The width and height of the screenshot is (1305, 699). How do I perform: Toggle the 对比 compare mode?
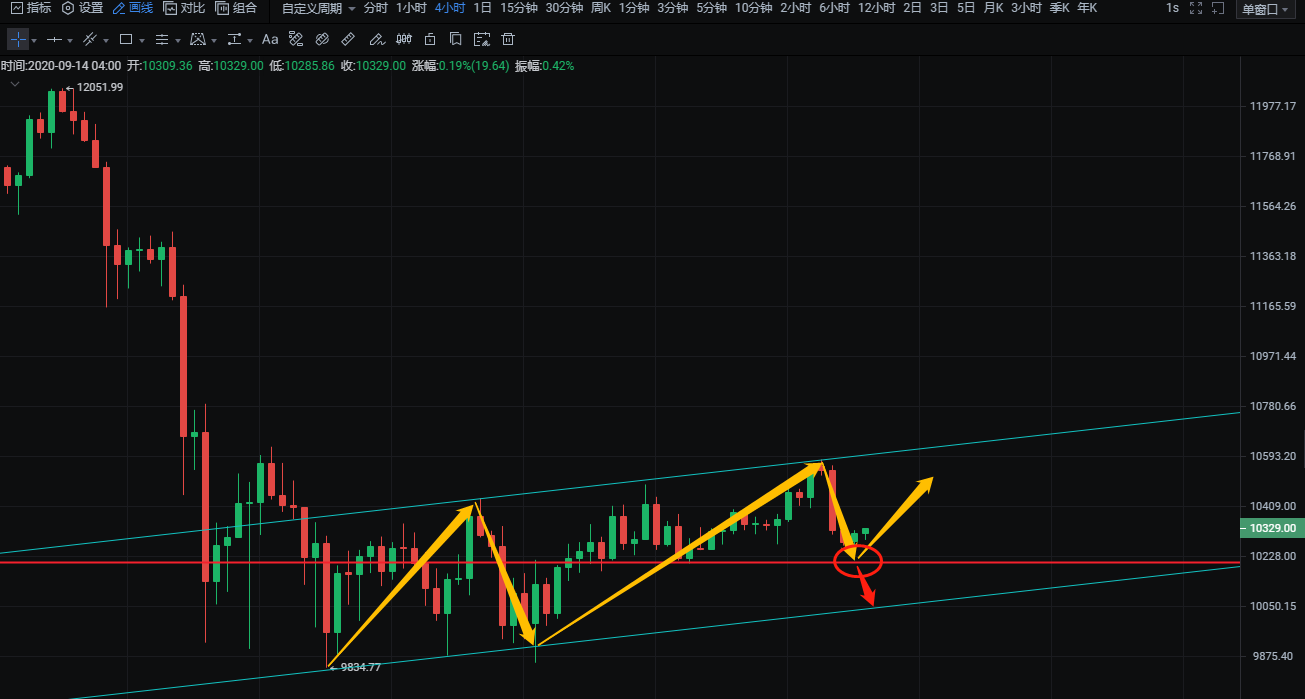pos(184,8)
